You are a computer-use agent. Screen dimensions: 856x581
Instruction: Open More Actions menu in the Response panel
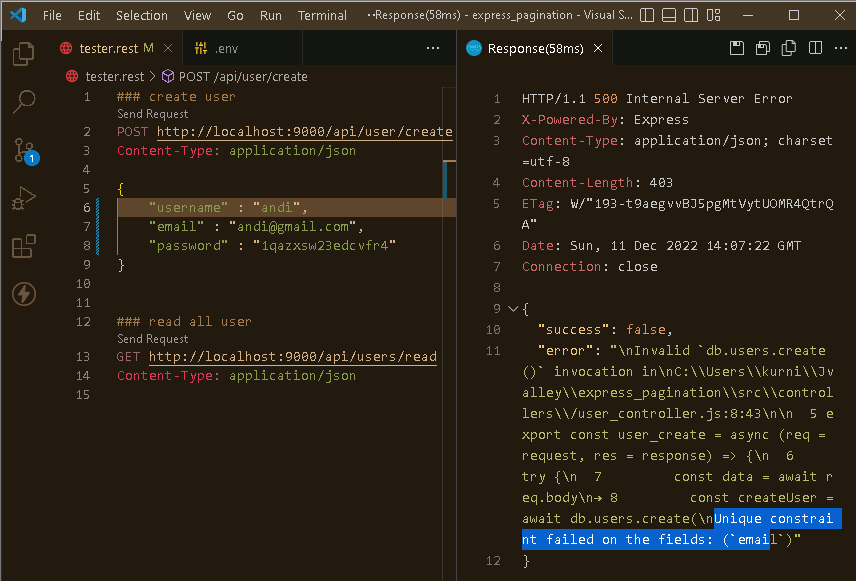(841, 48)
